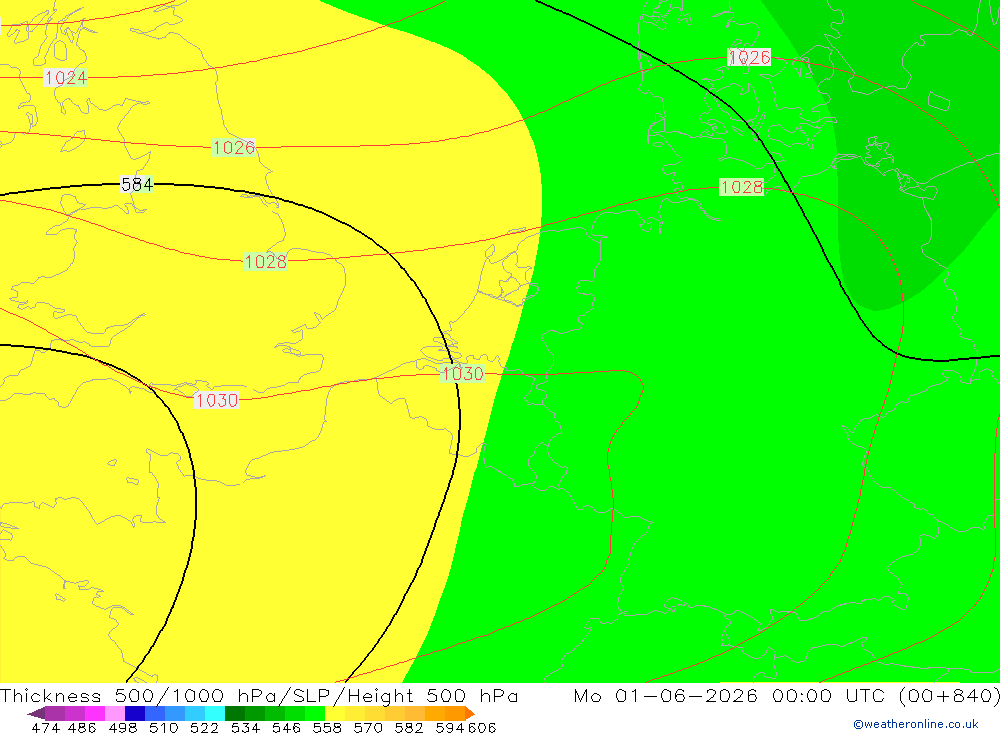
Task: Pick the light pink swatch above 498
Action: click(115, 713)
